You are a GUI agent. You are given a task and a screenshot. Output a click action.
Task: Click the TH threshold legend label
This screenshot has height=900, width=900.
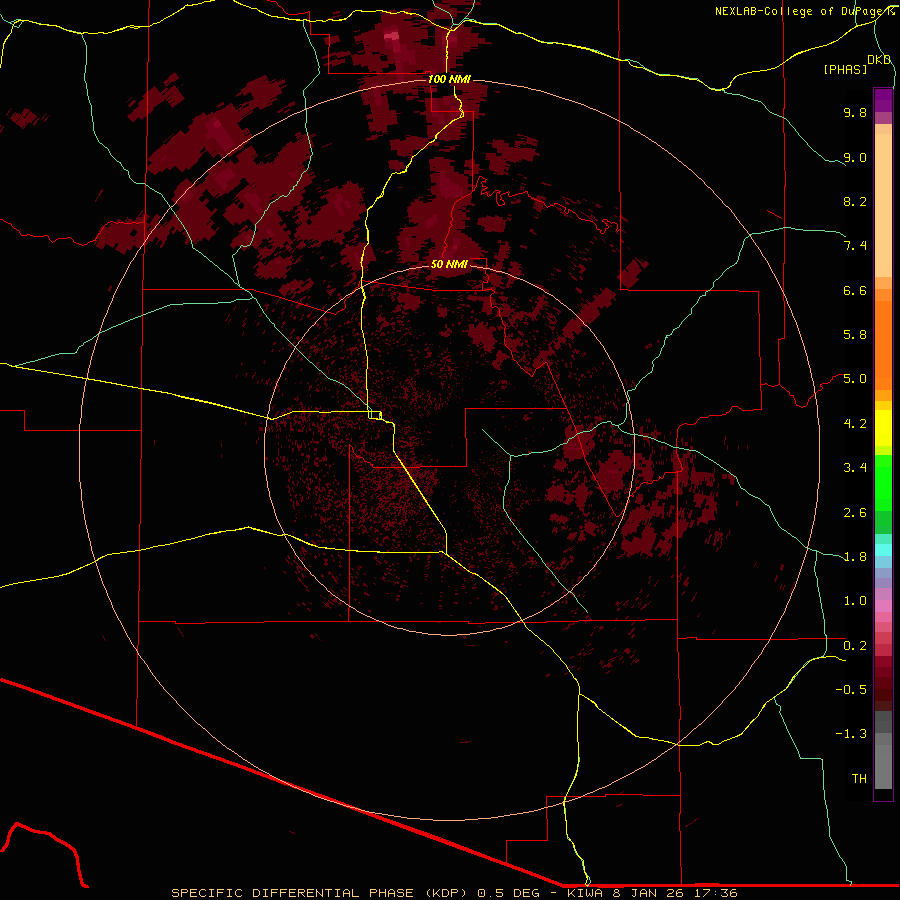click(859, 779)
